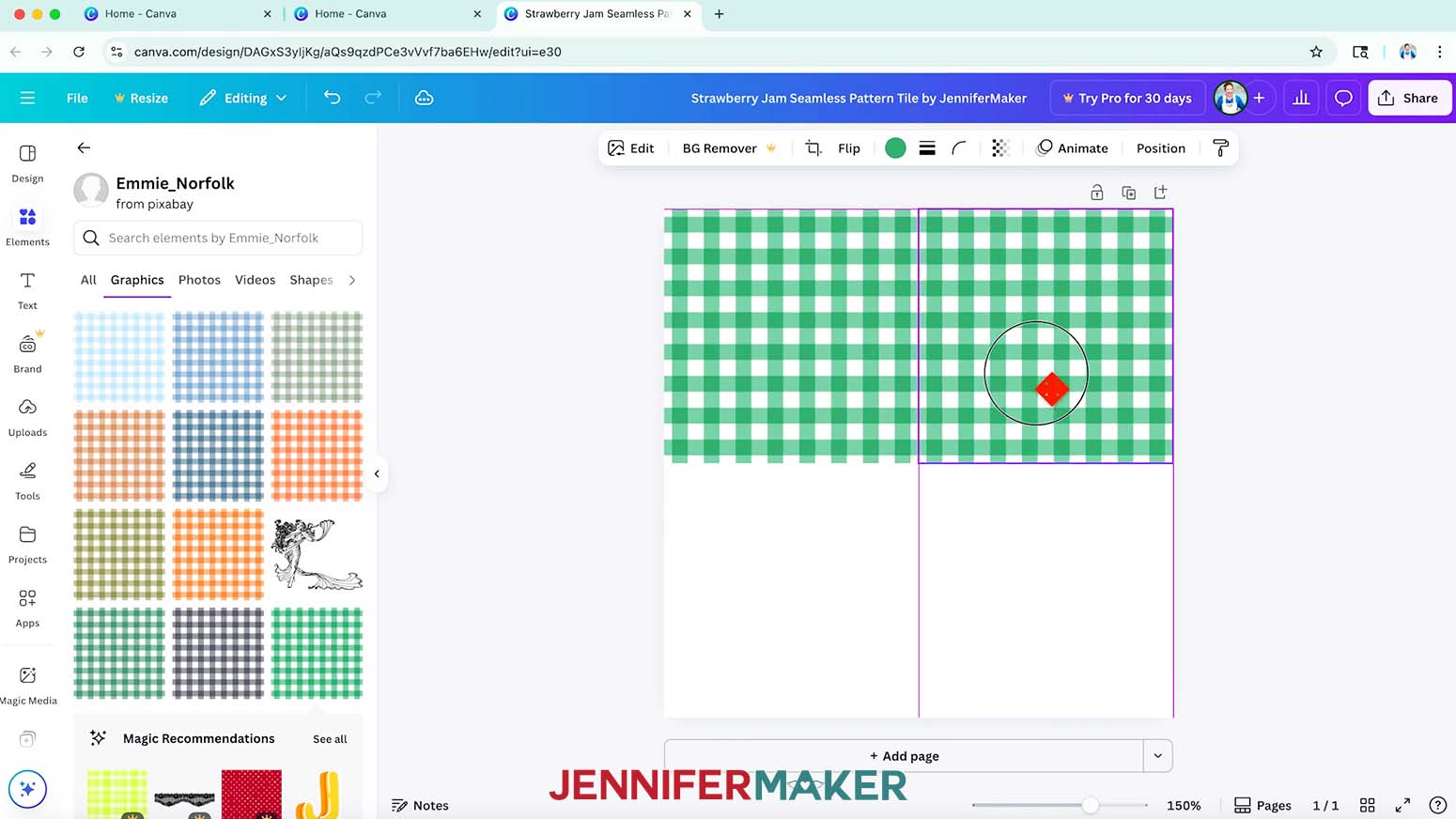Viewport: 1456px width, 819px height.
Task: Open the help question mark
Action: (x=1437, y=805)
